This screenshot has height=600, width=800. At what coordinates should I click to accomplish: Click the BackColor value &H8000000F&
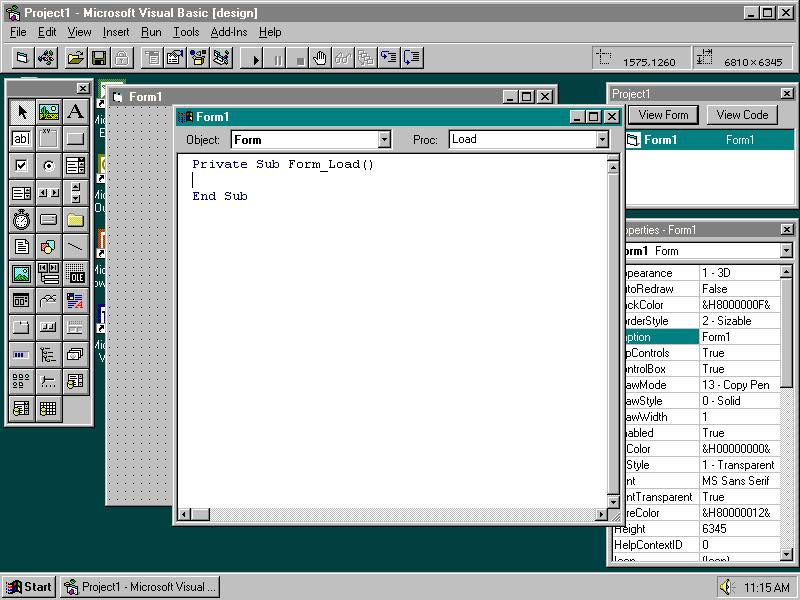coord(739,305)
